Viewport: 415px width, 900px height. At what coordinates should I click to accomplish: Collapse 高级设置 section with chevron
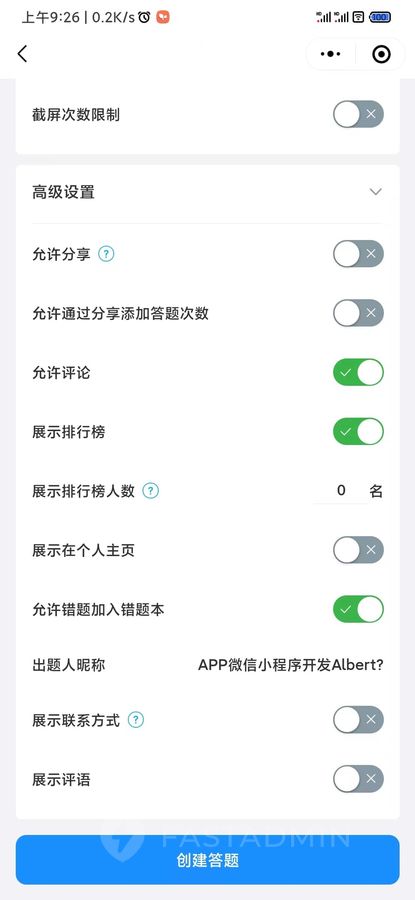(375, 192)
